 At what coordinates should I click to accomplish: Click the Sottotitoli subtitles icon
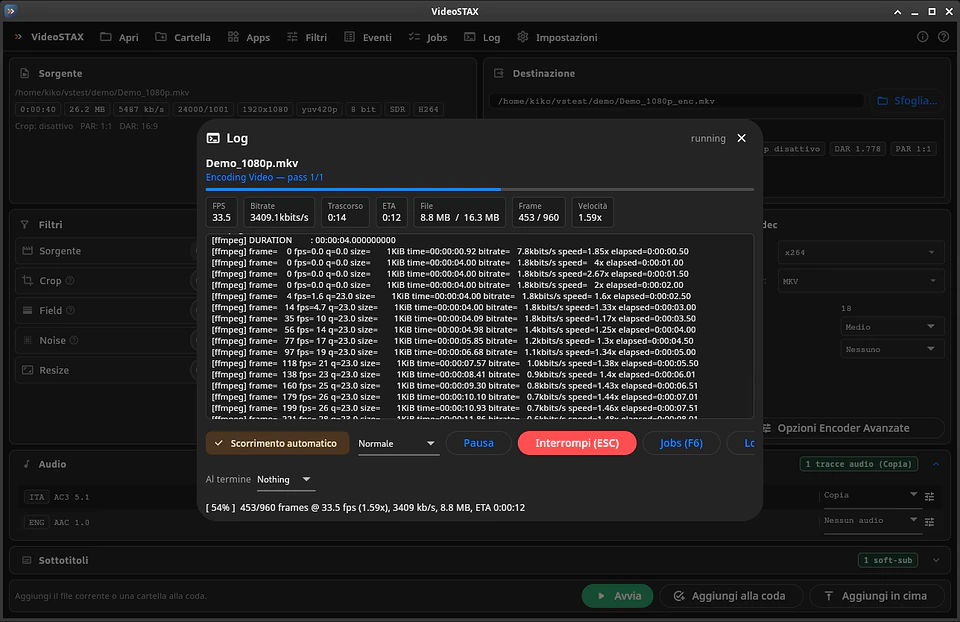(26, 560)
